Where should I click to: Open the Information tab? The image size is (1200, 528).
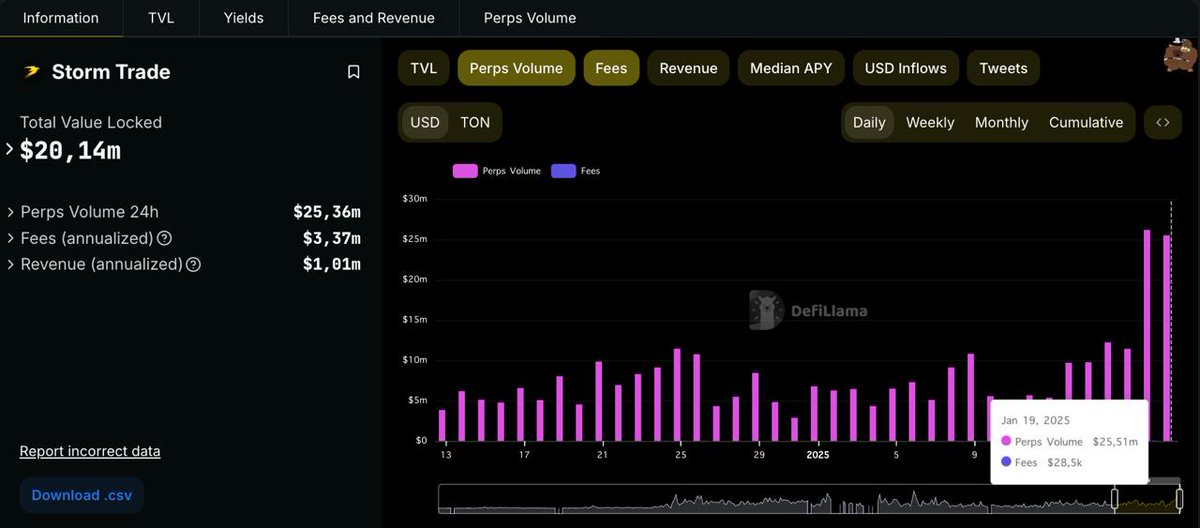61,18
